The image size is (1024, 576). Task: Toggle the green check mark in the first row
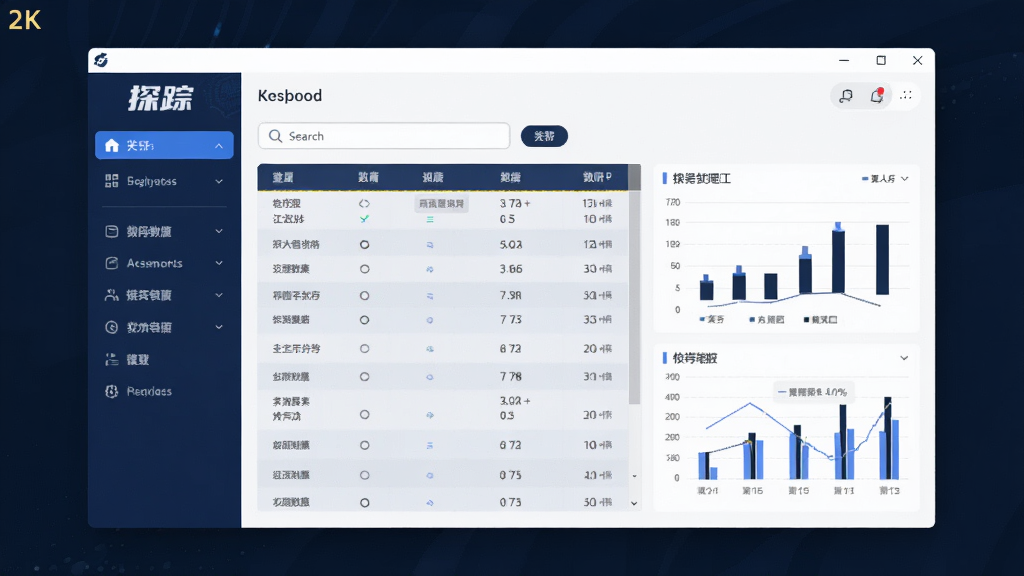point(364,219)
